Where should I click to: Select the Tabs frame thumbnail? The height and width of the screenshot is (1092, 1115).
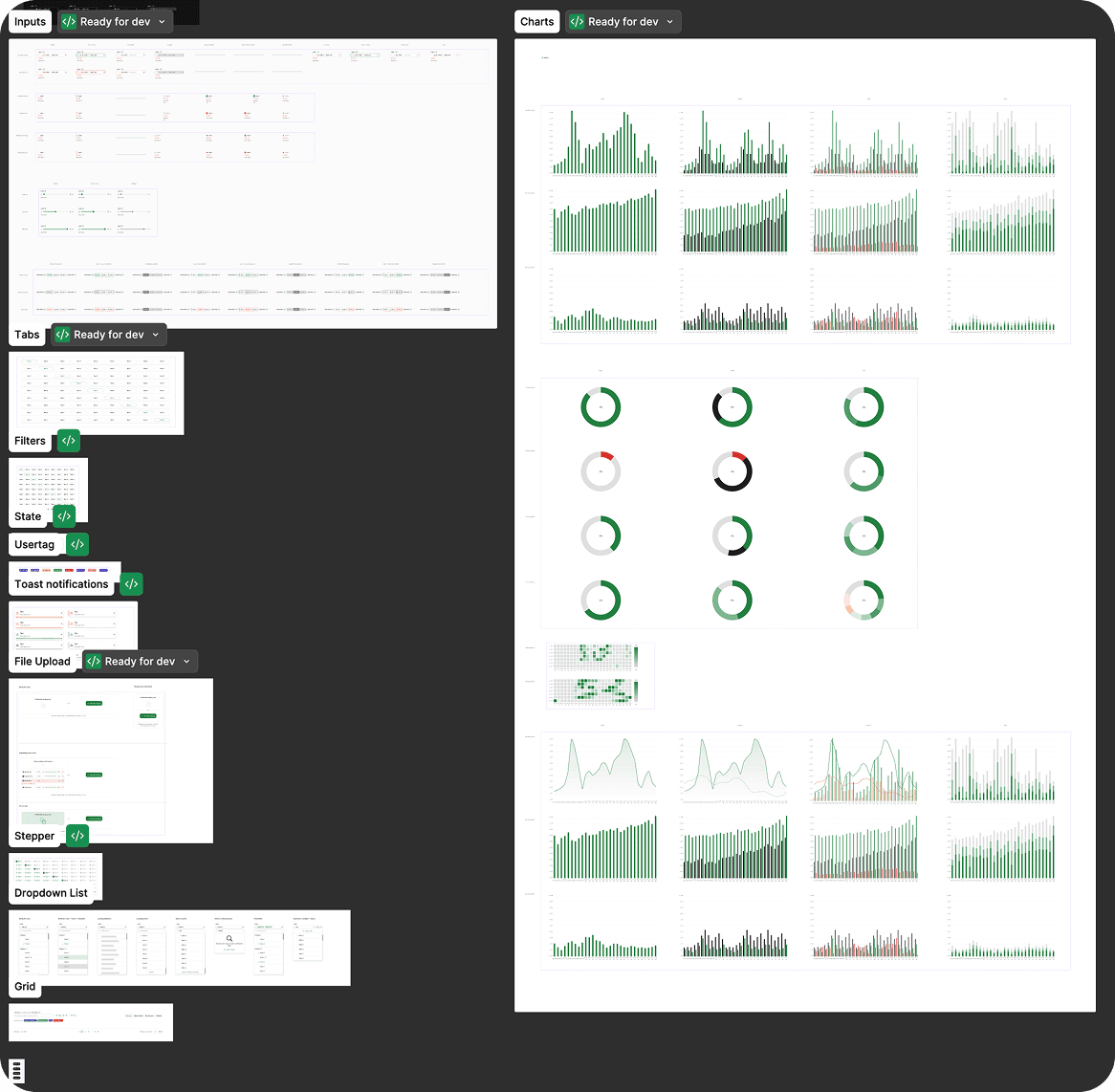click(x=96, y=393)
